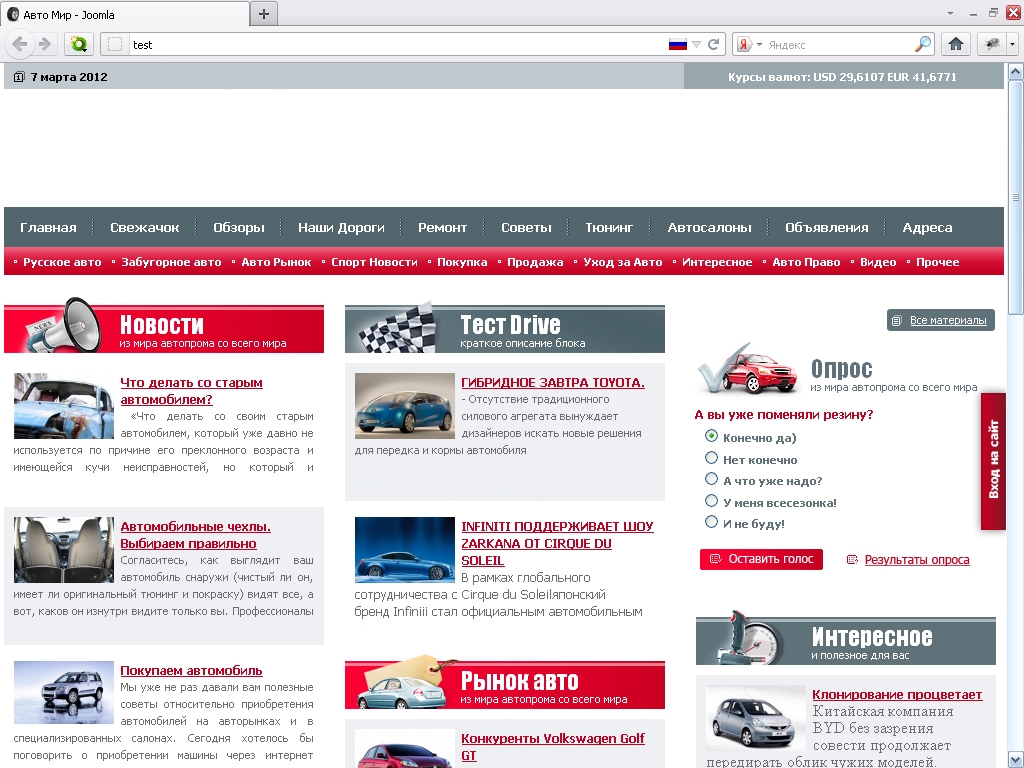This screenshot has height=768, width=1024.
Task: Go to Спорт Новости submenu section
Action: (374, 262)
